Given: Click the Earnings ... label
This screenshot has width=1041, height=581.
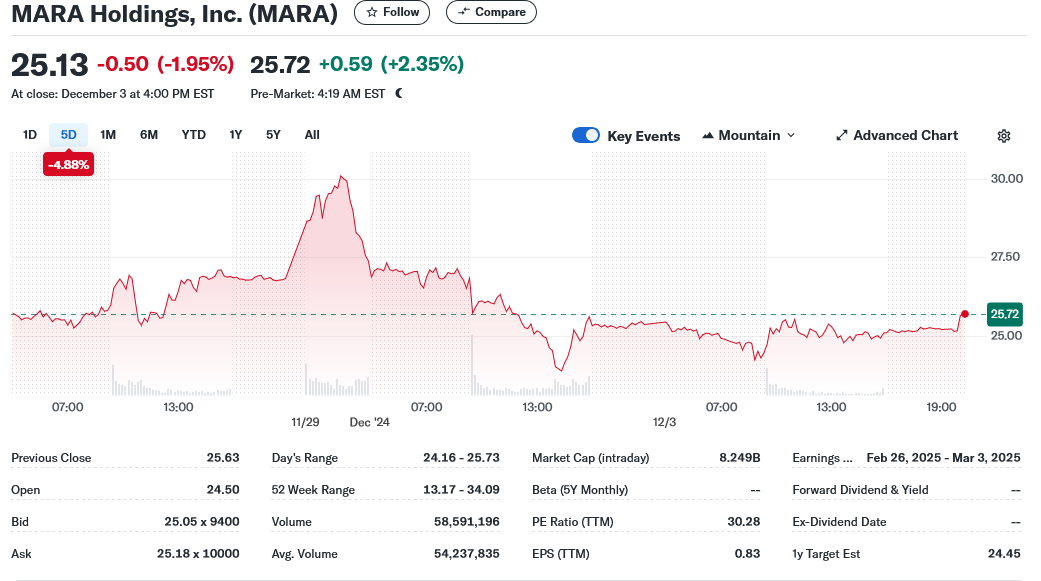Looking at the screenshot, I should 822,457.
